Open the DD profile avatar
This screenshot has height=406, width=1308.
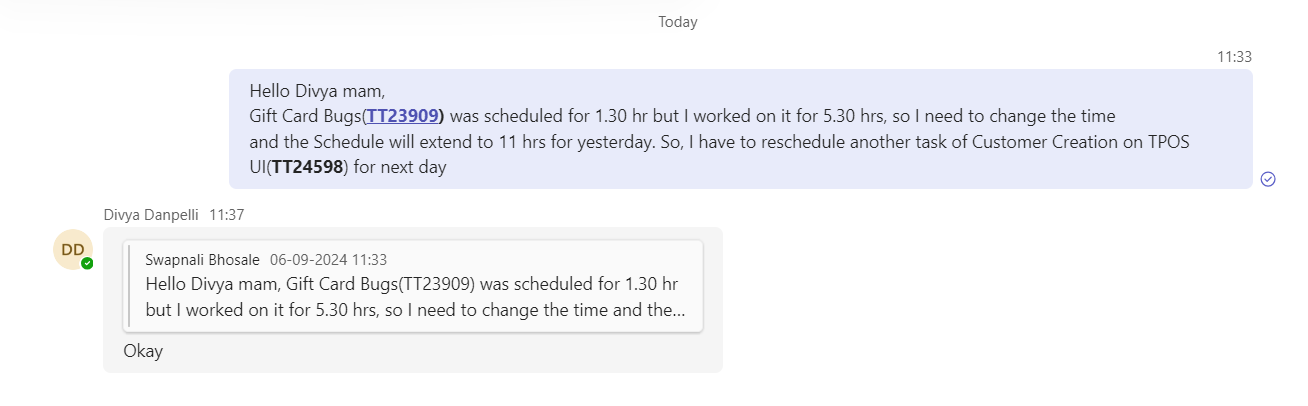(73, 249)
